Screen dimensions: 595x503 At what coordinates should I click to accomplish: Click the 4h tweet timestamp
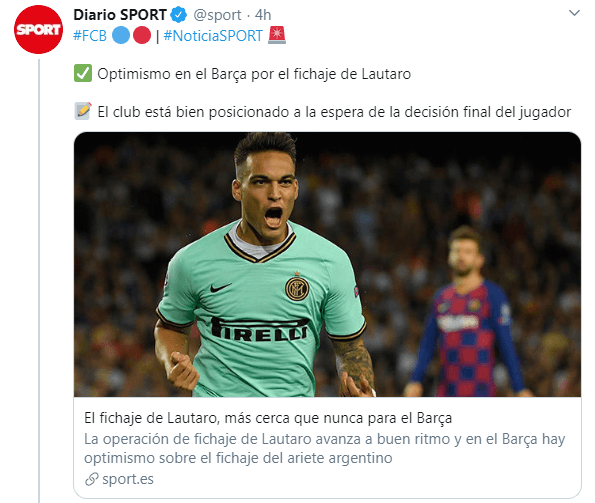(x=263, y=15)
